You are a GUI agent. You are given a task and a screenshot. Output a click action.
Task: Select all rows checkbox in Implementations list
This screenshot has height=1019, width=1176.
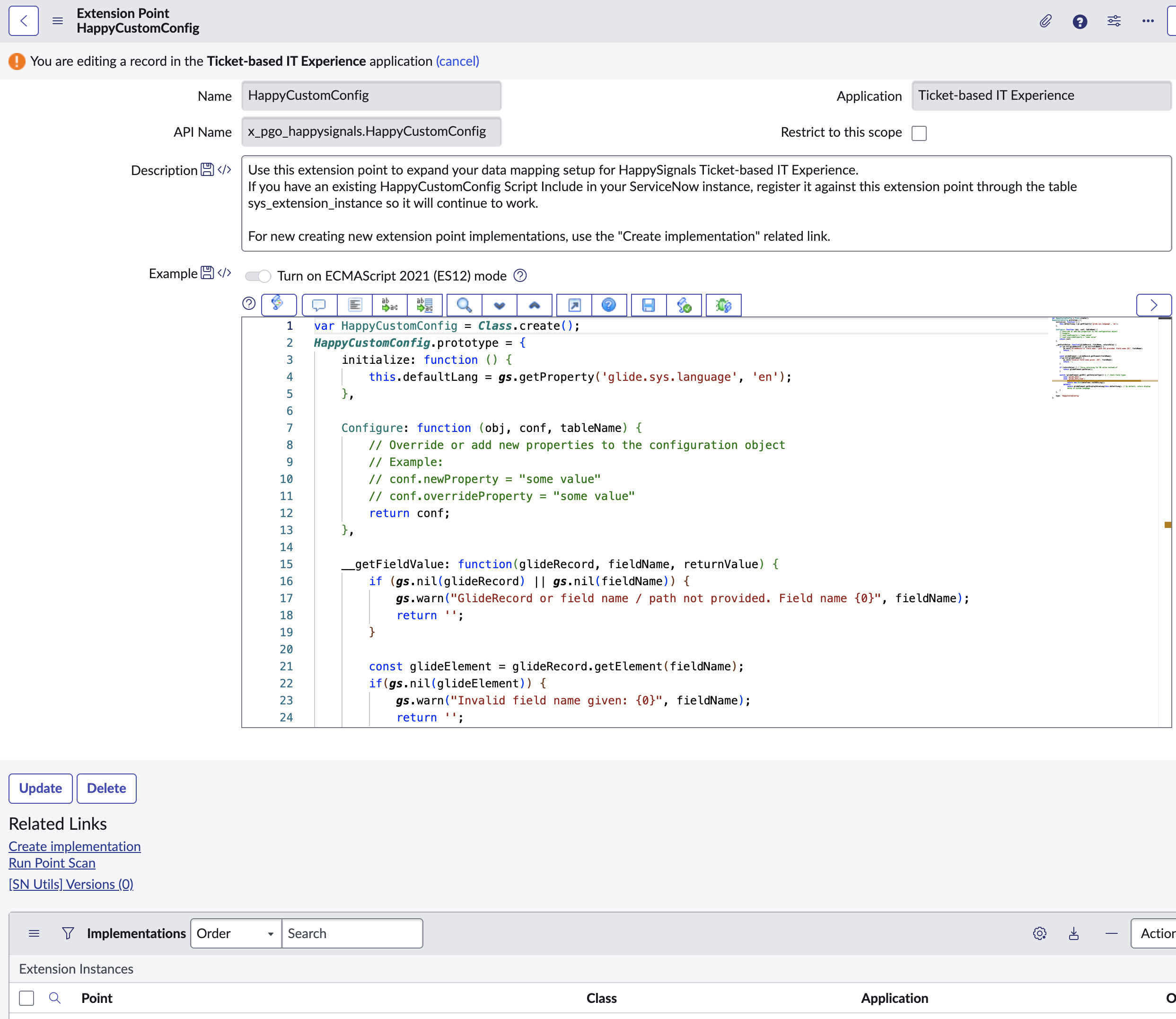pos(26,998)
